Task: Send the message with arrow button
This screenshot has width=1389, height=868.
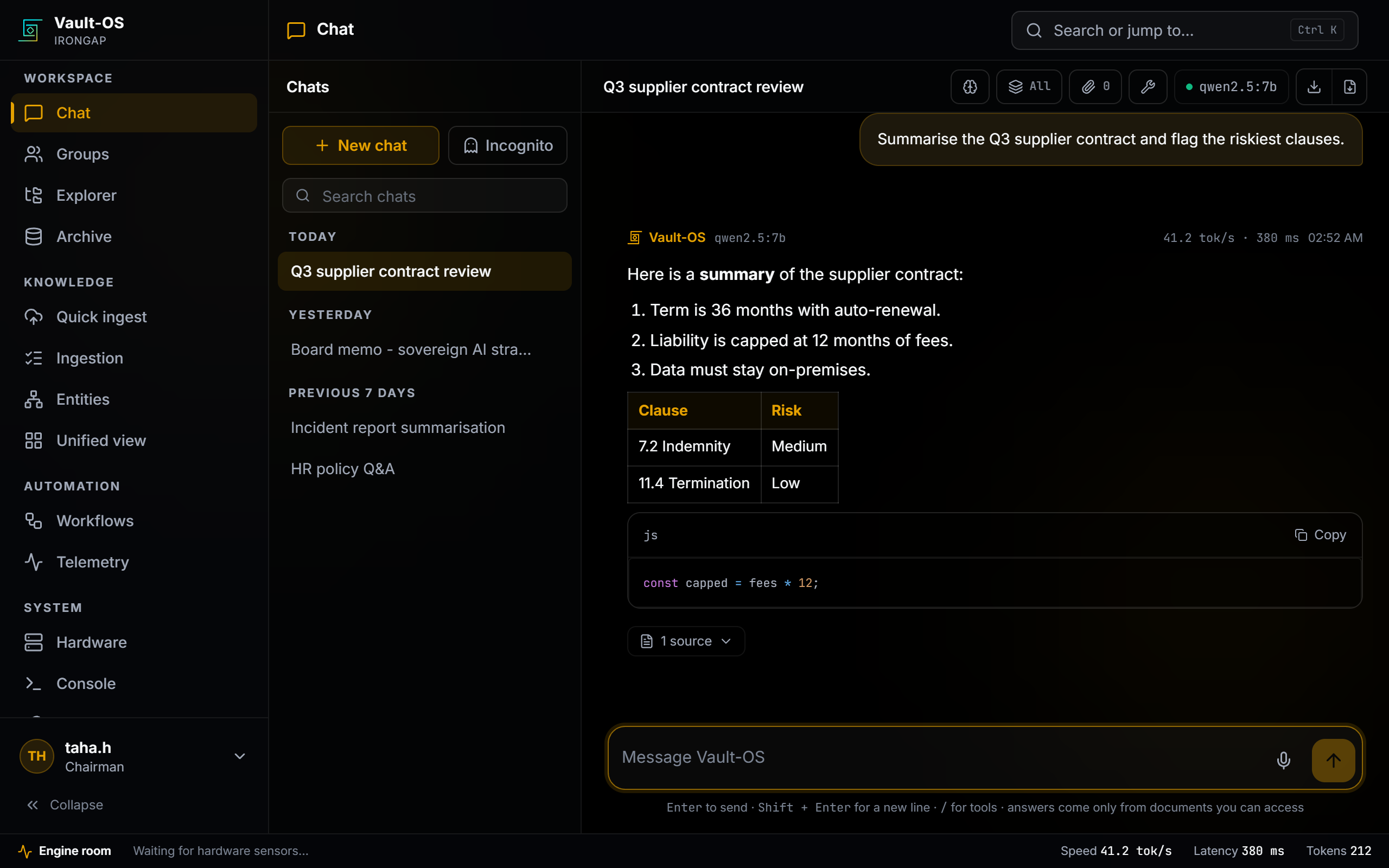Action: point(1333,760)
